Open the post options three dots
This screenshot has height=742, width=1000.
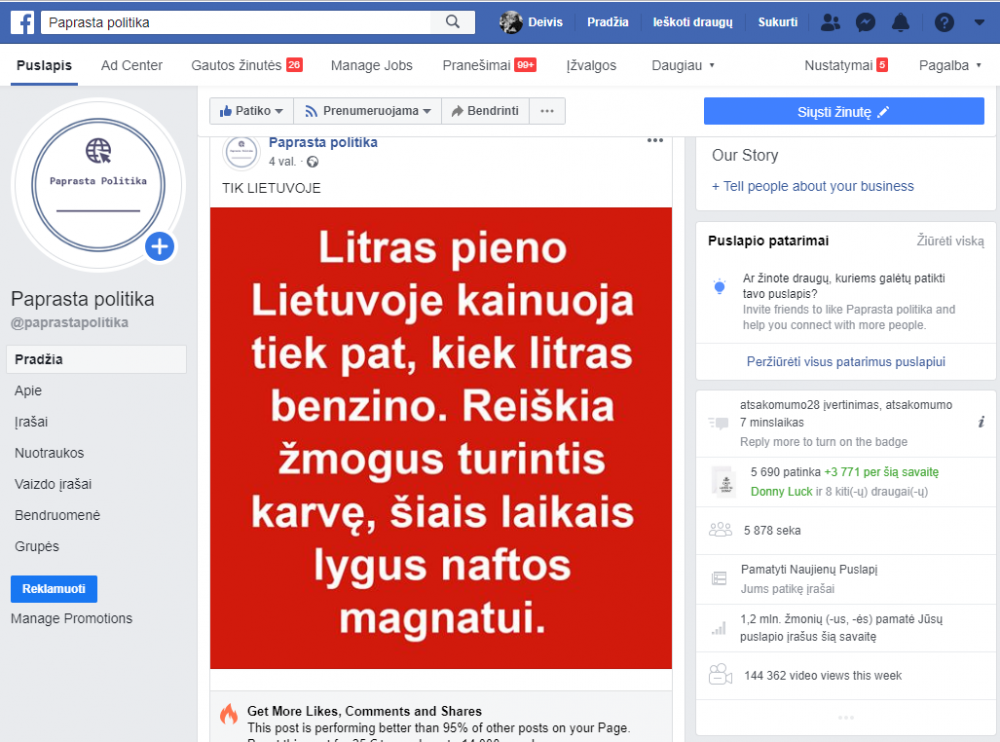pos(655,140)
